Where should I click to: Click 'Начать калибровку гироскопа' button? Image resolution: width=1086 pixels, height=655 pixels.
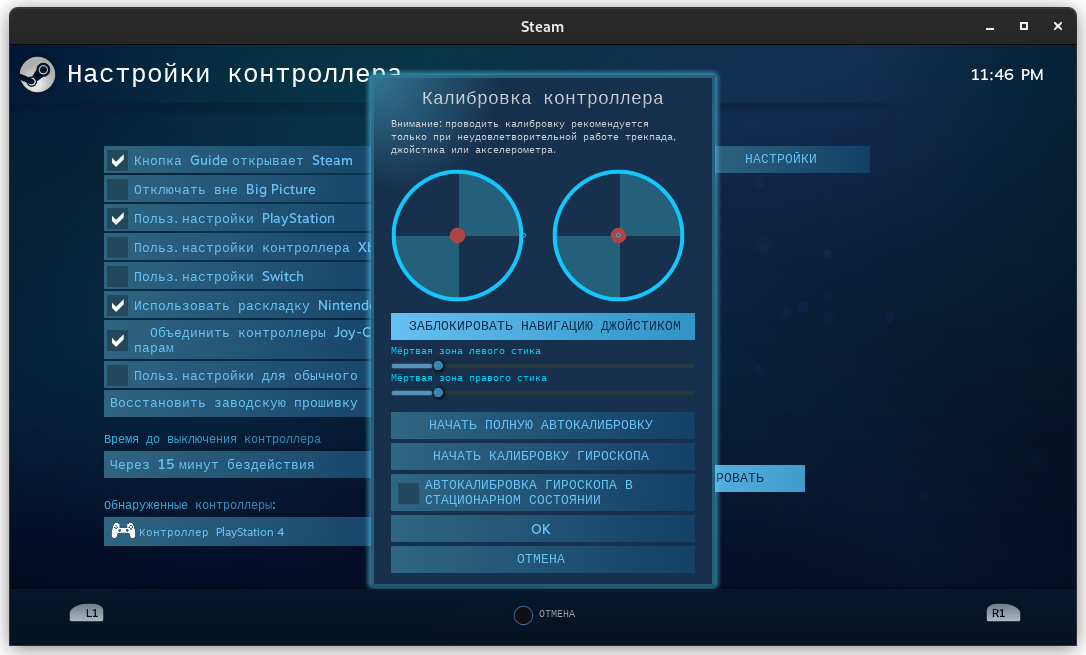coord(542,456)
